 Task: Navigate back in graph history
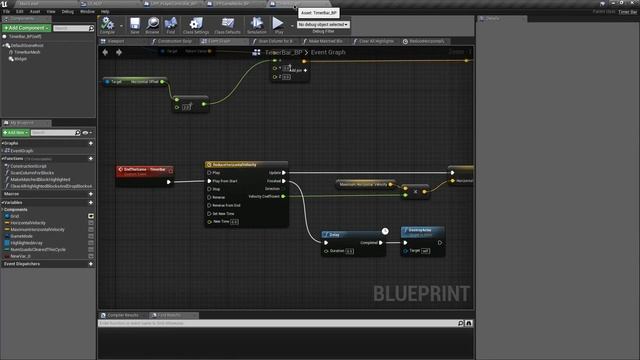click(x=105, y=52)
